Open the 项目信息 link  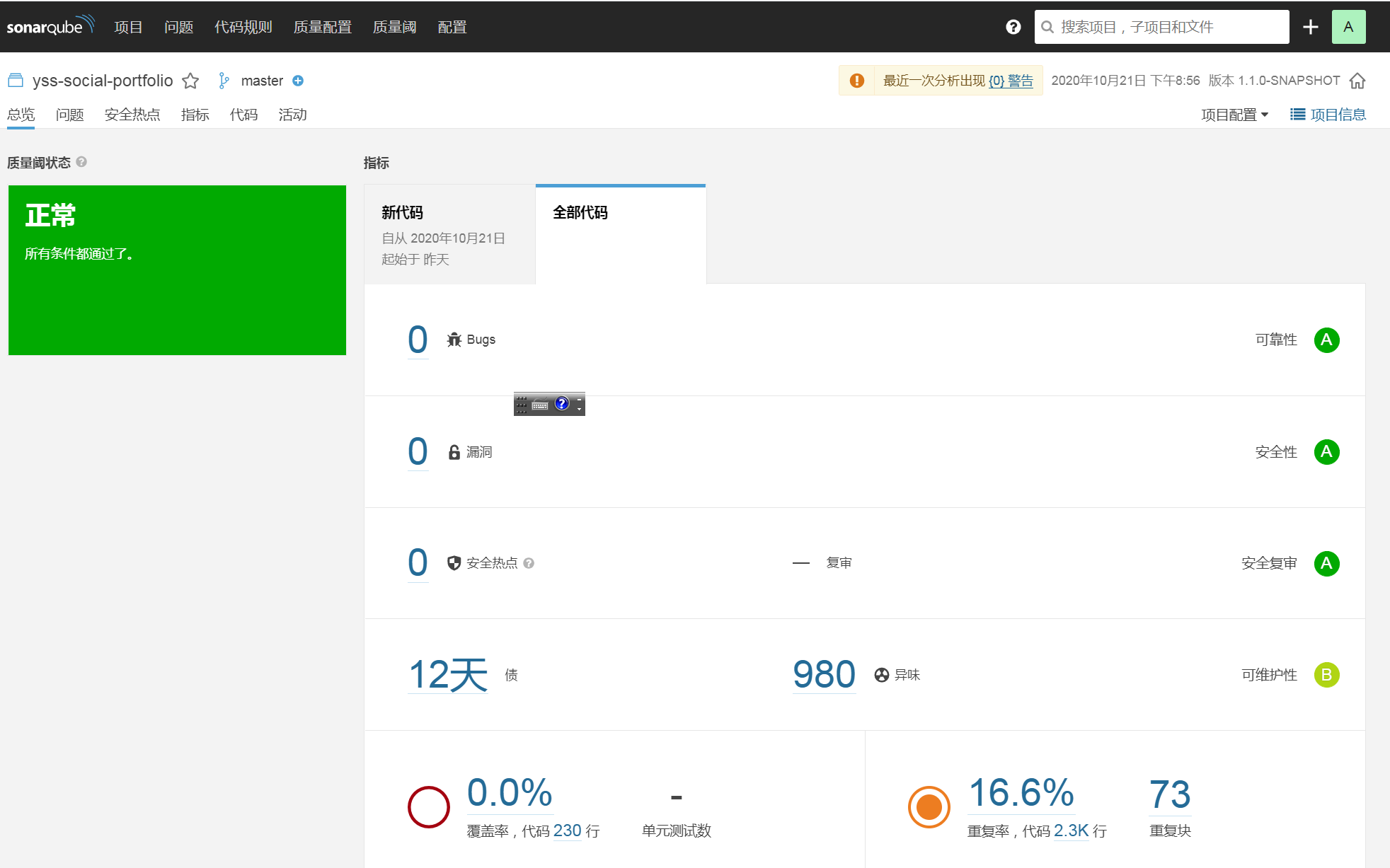coord(1338,115)
